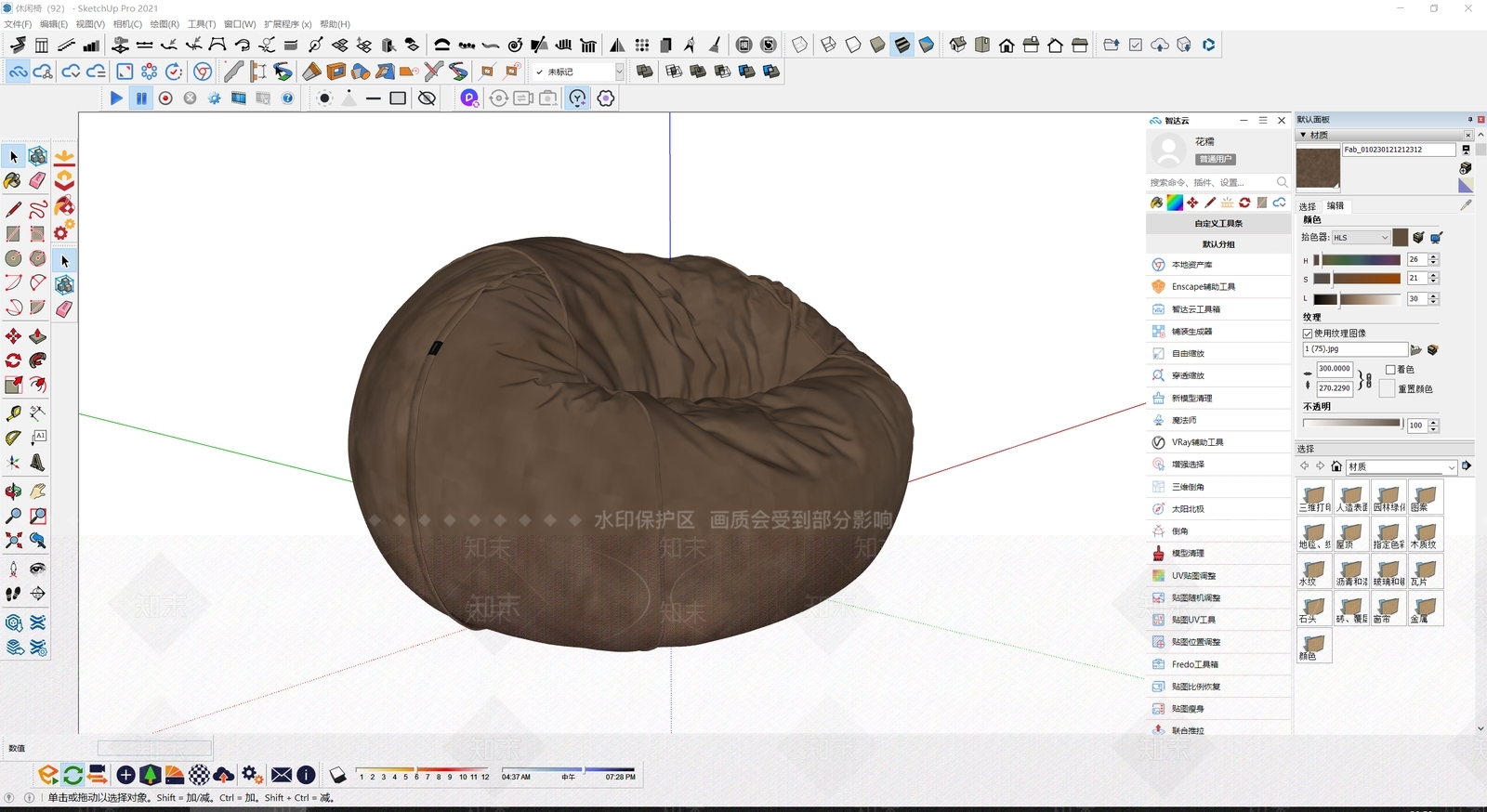Select the Rotate tool
This screenshot has height=812, width=1487.
tap(13, 360)
